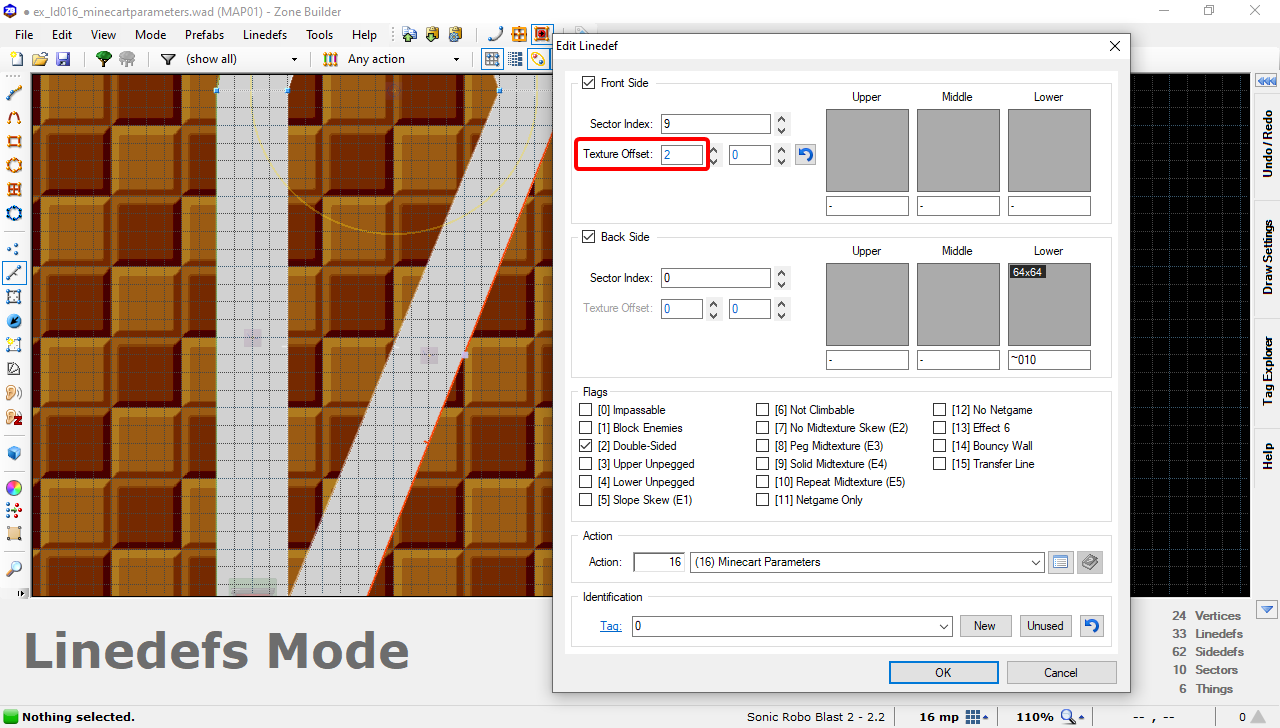Open the 'Any action' filter dropdown
Image resolution: width=1280 pixels, height=728 pixels.
[x=456, y=59]
